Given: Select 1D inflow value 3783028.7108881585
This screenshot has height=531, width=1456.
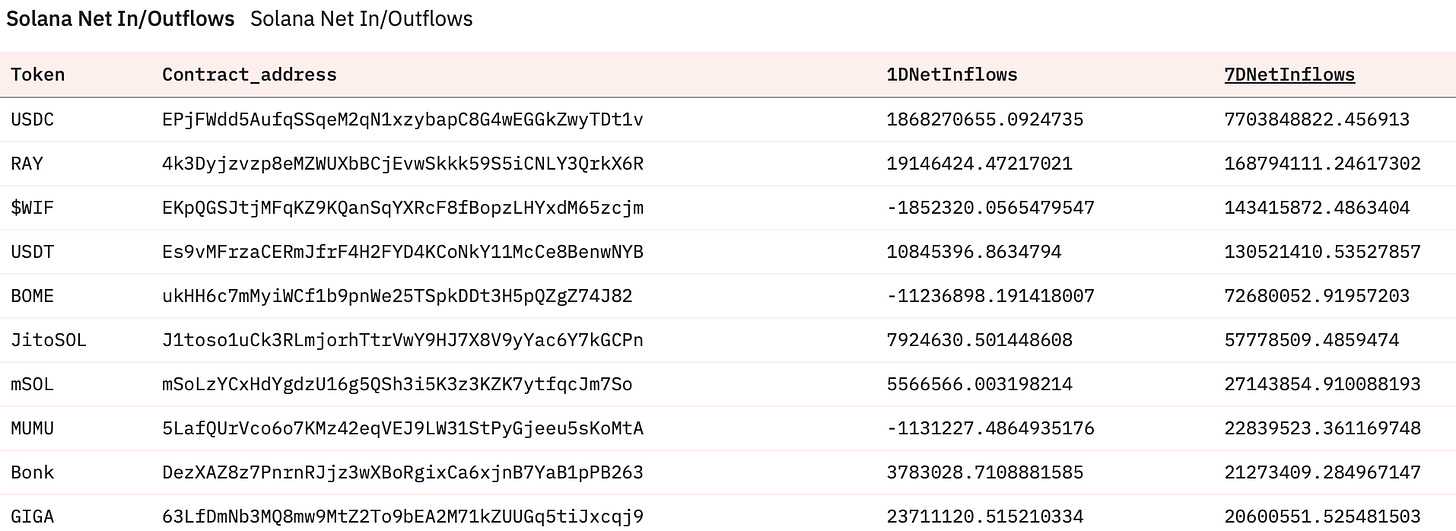Looking at the screenshot, I should point(984,472).
